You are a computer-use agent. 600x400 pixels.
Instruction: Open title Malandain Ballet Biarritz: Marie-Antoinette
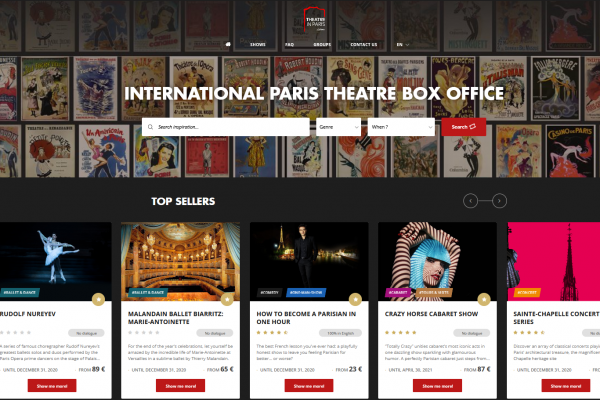point(175,318)
